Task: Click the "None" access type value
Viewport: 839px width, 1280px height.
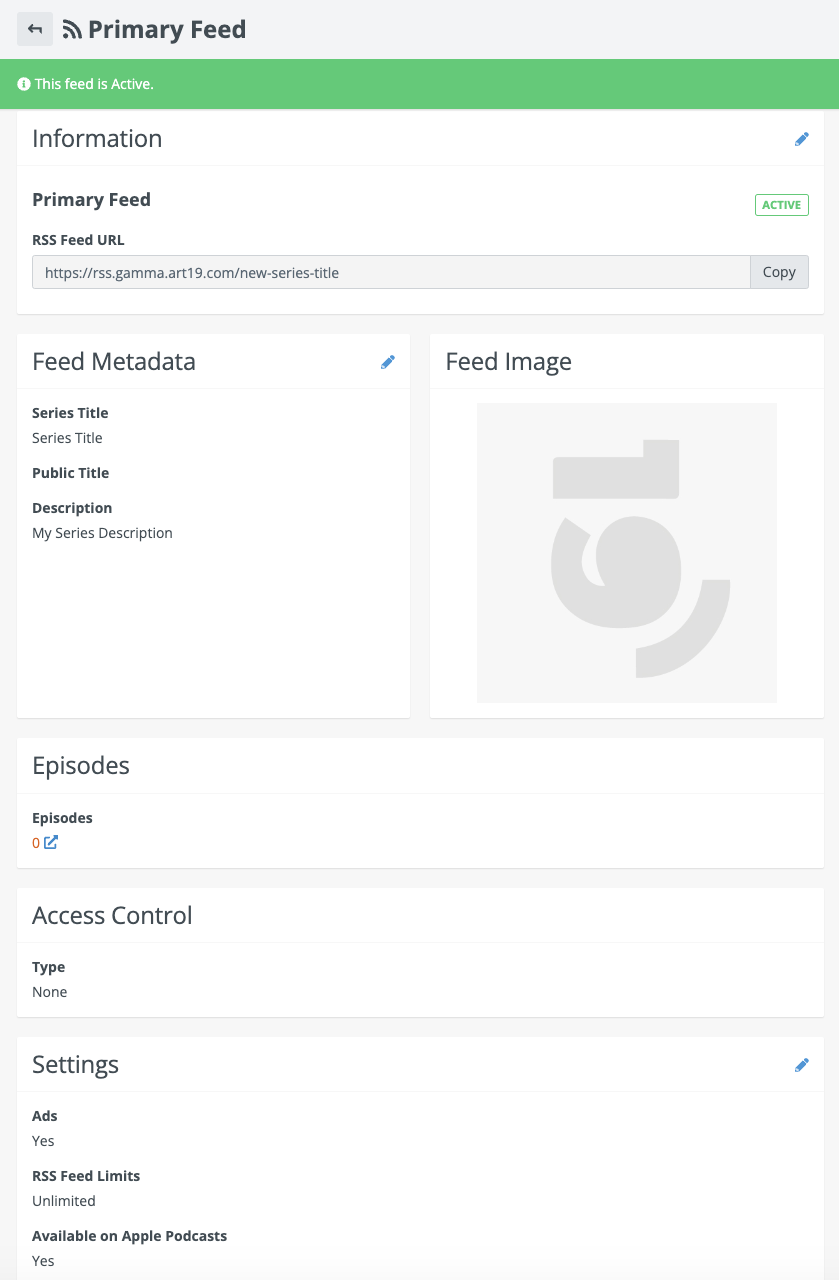Action: [50, 992]
